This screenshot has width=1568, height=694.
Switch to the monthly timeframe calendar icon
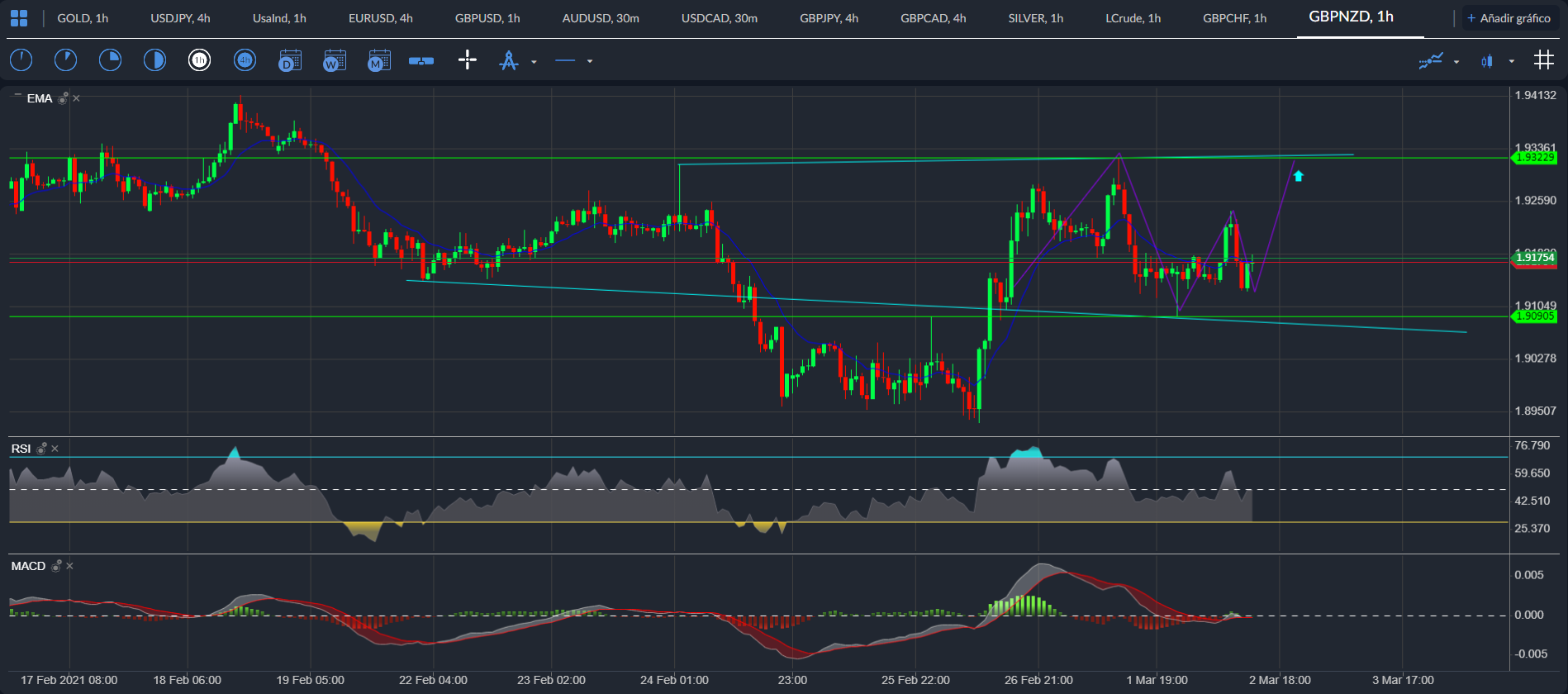click(378, 60)
